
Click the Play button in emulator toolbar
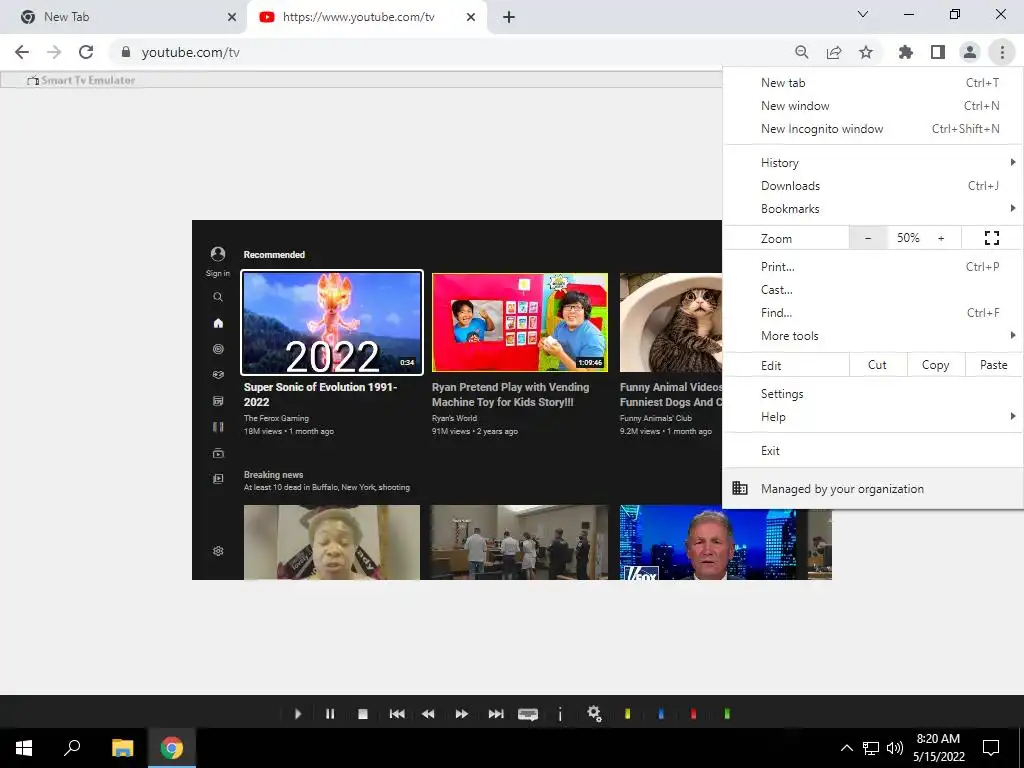(298, 714)
